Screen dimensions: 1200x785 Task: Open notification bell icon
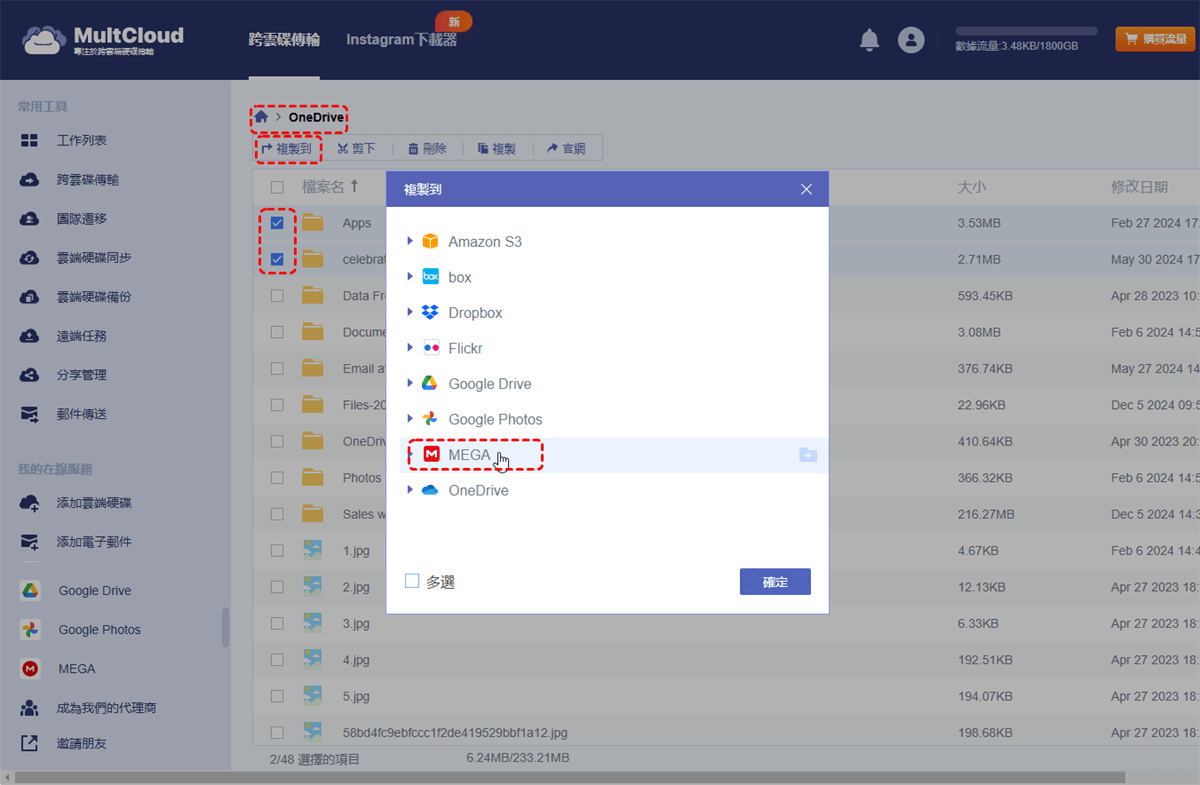[x=870, y=40]
